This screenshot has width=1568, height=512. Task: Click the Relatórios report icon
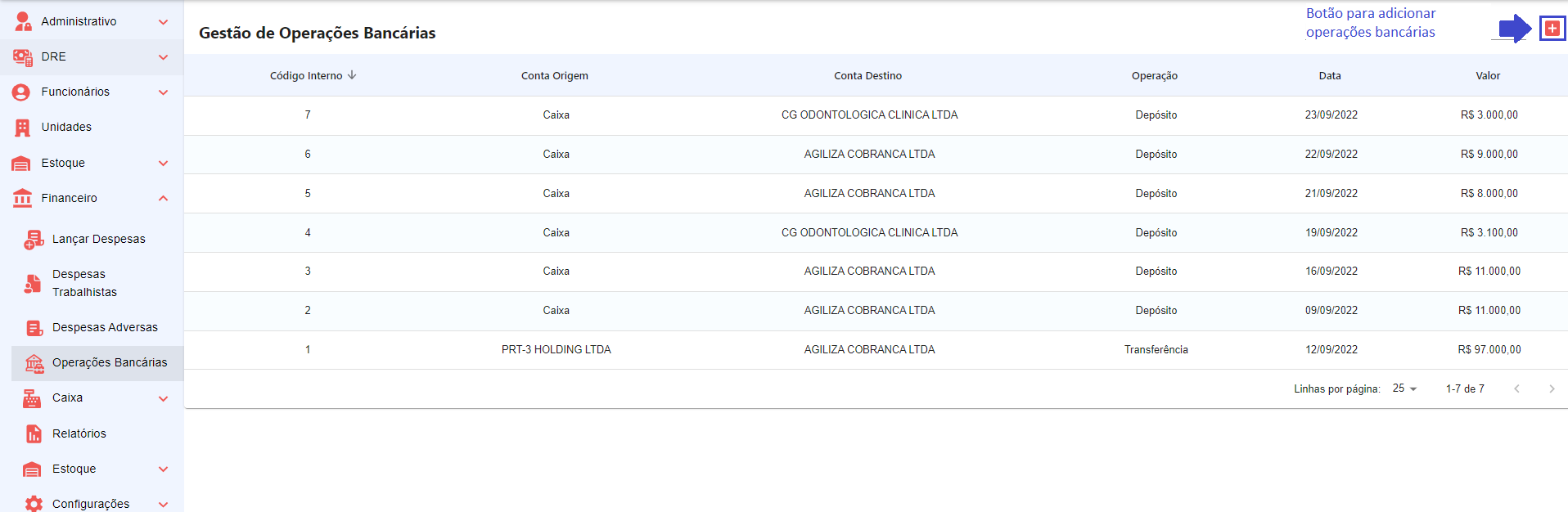pyautogui.click(x=34, y=433)
